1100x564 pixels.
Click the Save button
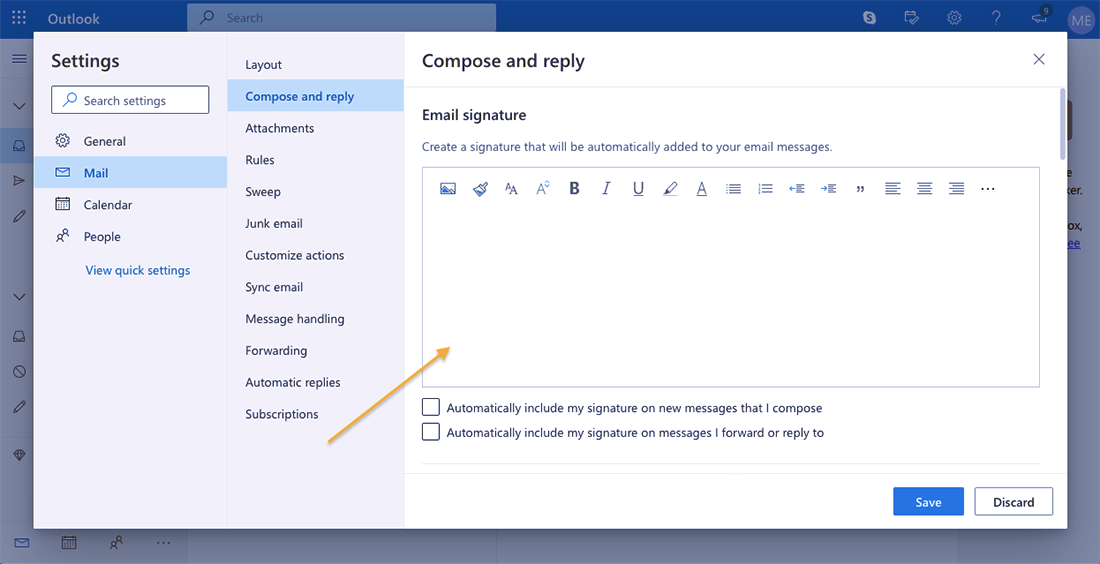click(928, 502)
